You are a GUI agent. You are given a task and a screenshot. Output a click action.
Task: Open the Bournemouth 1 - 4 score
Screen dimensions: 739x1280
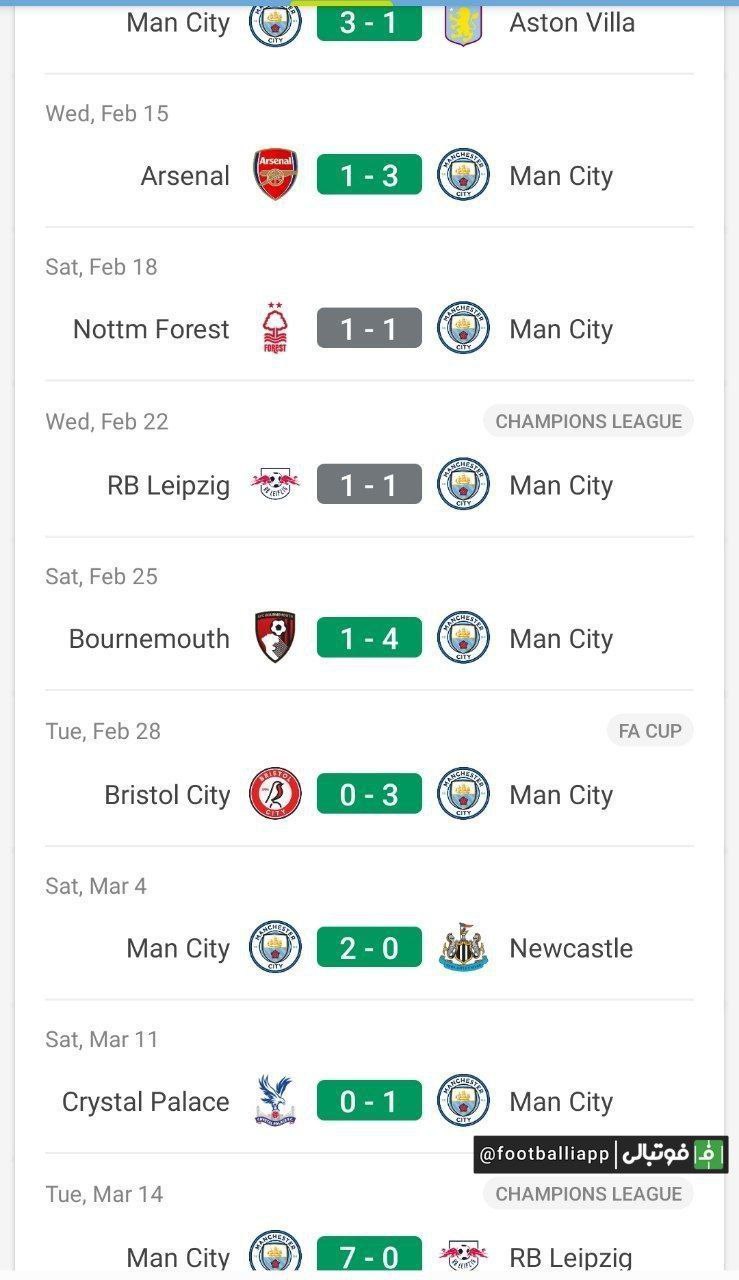tap(369, 638)
